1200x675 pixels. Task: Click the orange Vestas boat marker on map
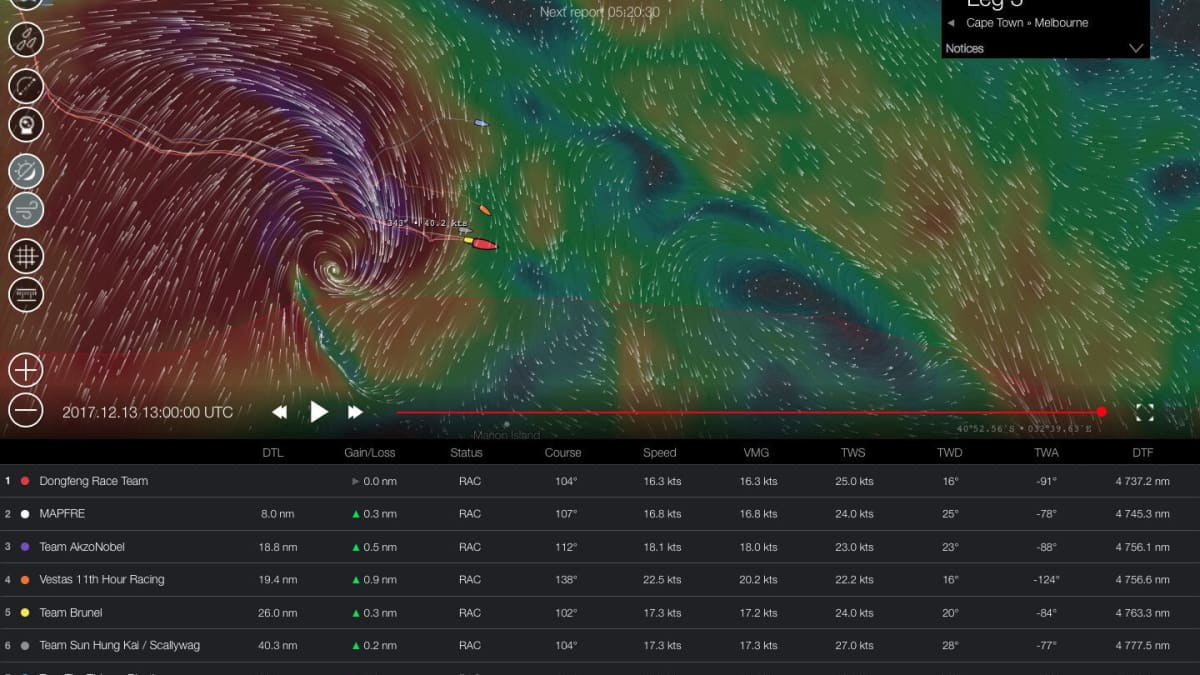[485, 210]
